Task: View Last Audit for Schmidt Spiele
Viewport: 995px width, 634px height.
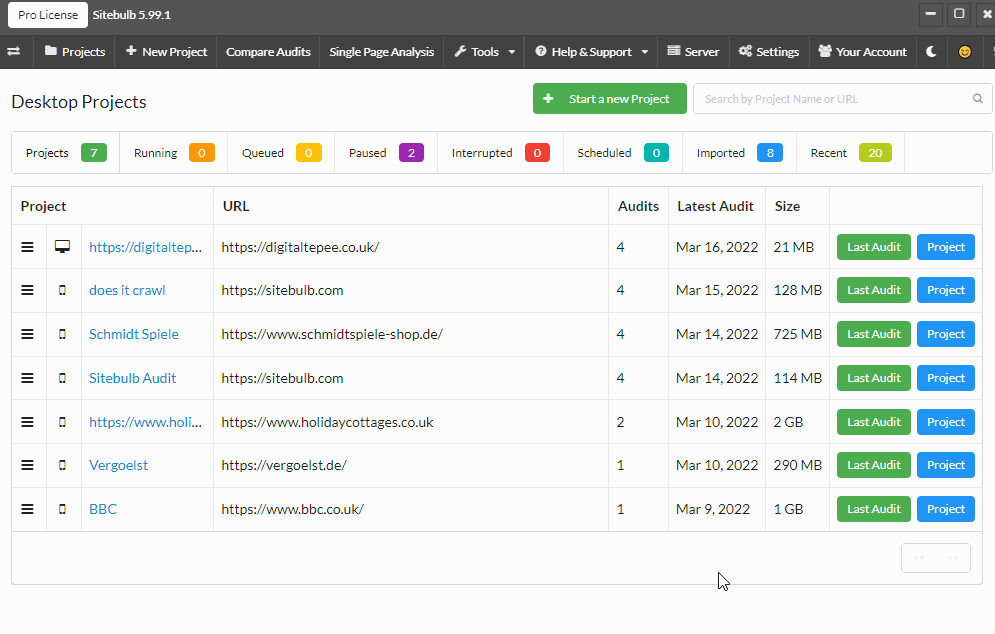Action: tap(874, 334)
